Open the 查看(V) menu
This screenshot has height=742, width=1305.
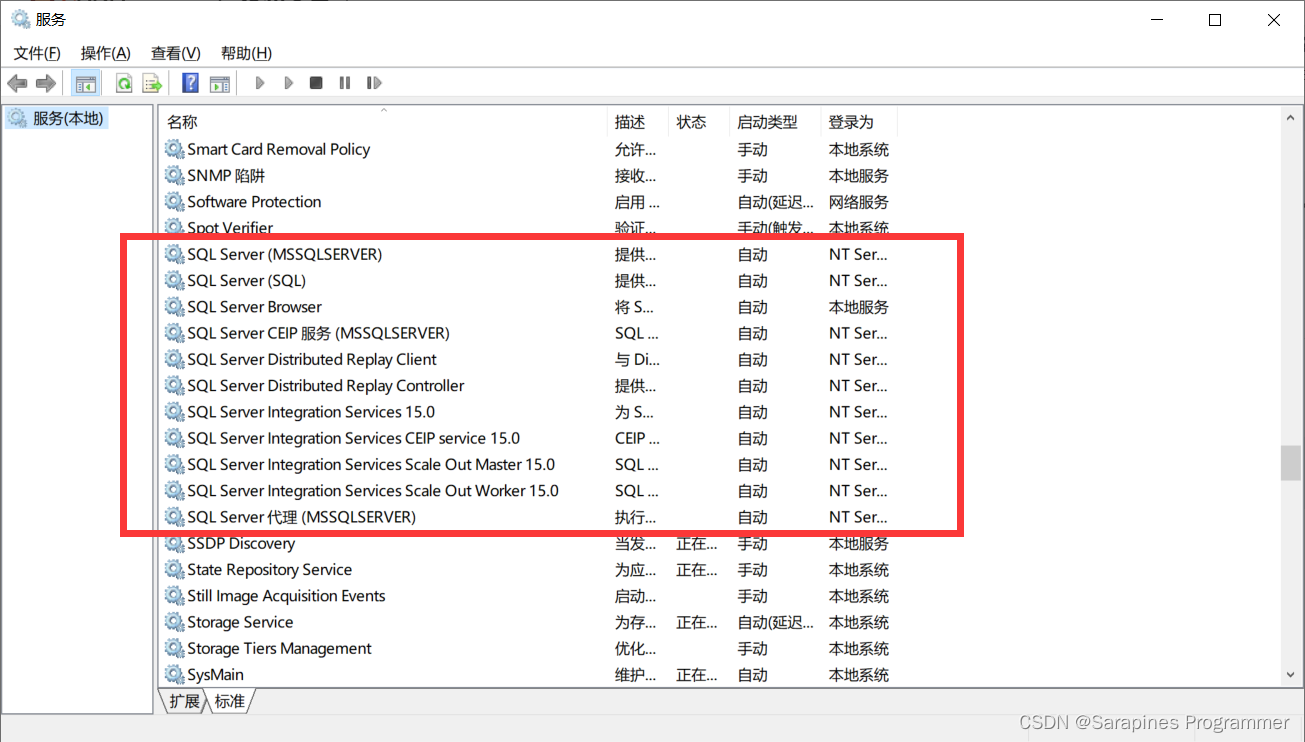(176, 53)
